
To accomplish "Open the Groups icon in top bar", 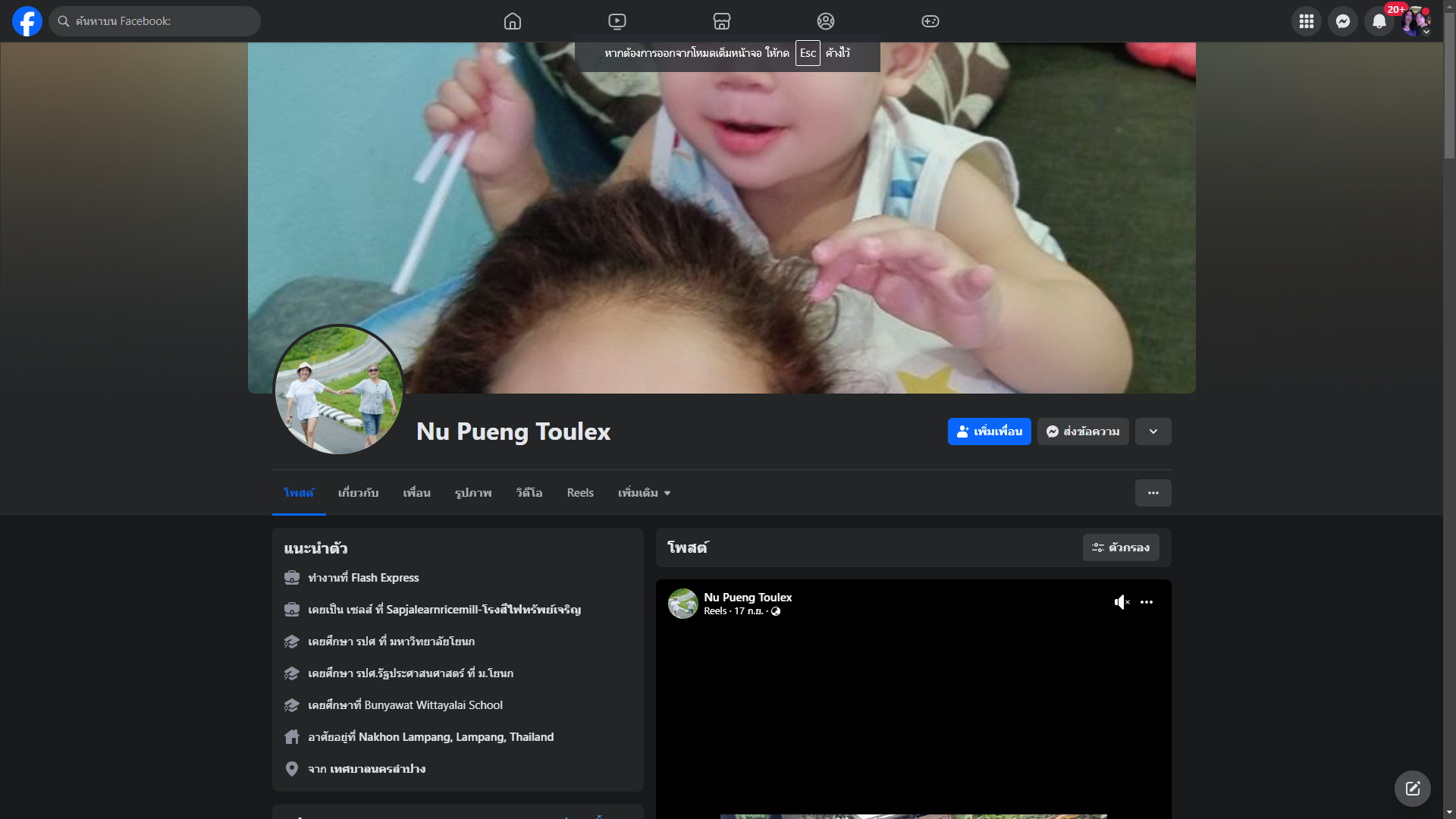I will point(826,21).
